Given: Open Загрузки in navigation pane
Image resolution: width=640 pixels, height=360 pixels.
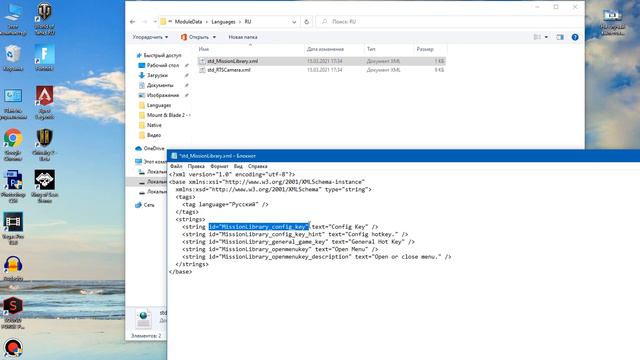Looking at the screenshot, I should pyautogui.click(x=157, y=75).
